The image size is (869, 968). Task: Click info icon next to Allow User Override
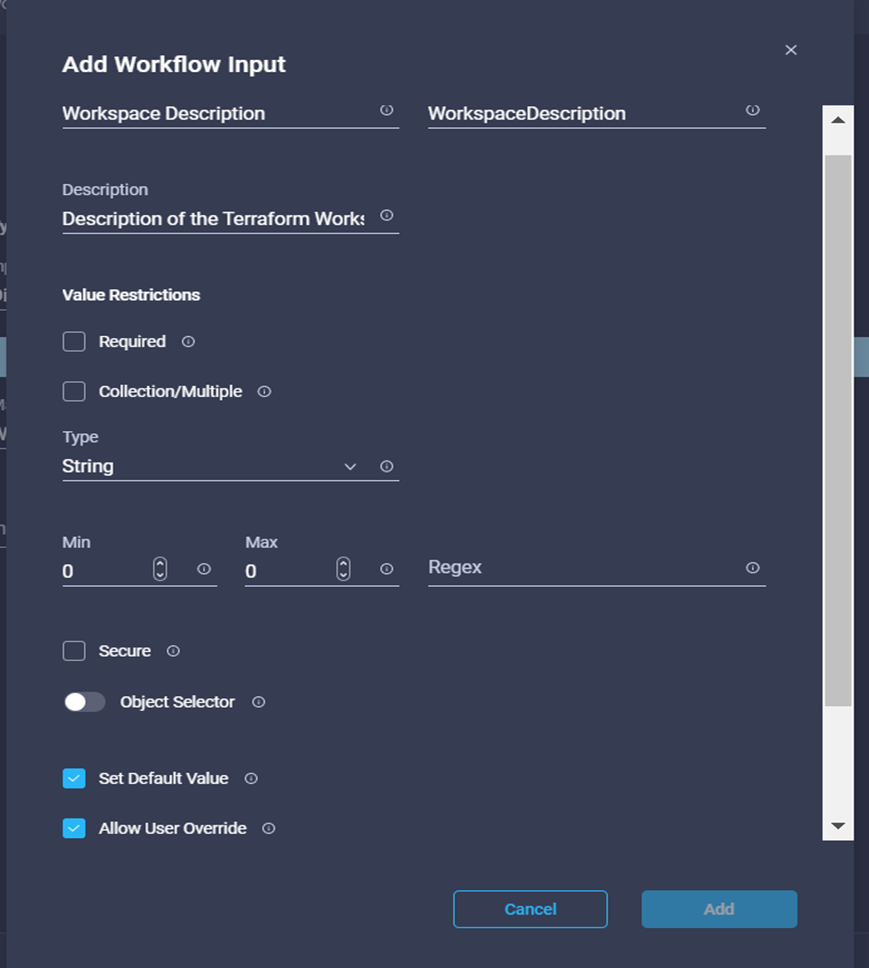pos(268,828)
